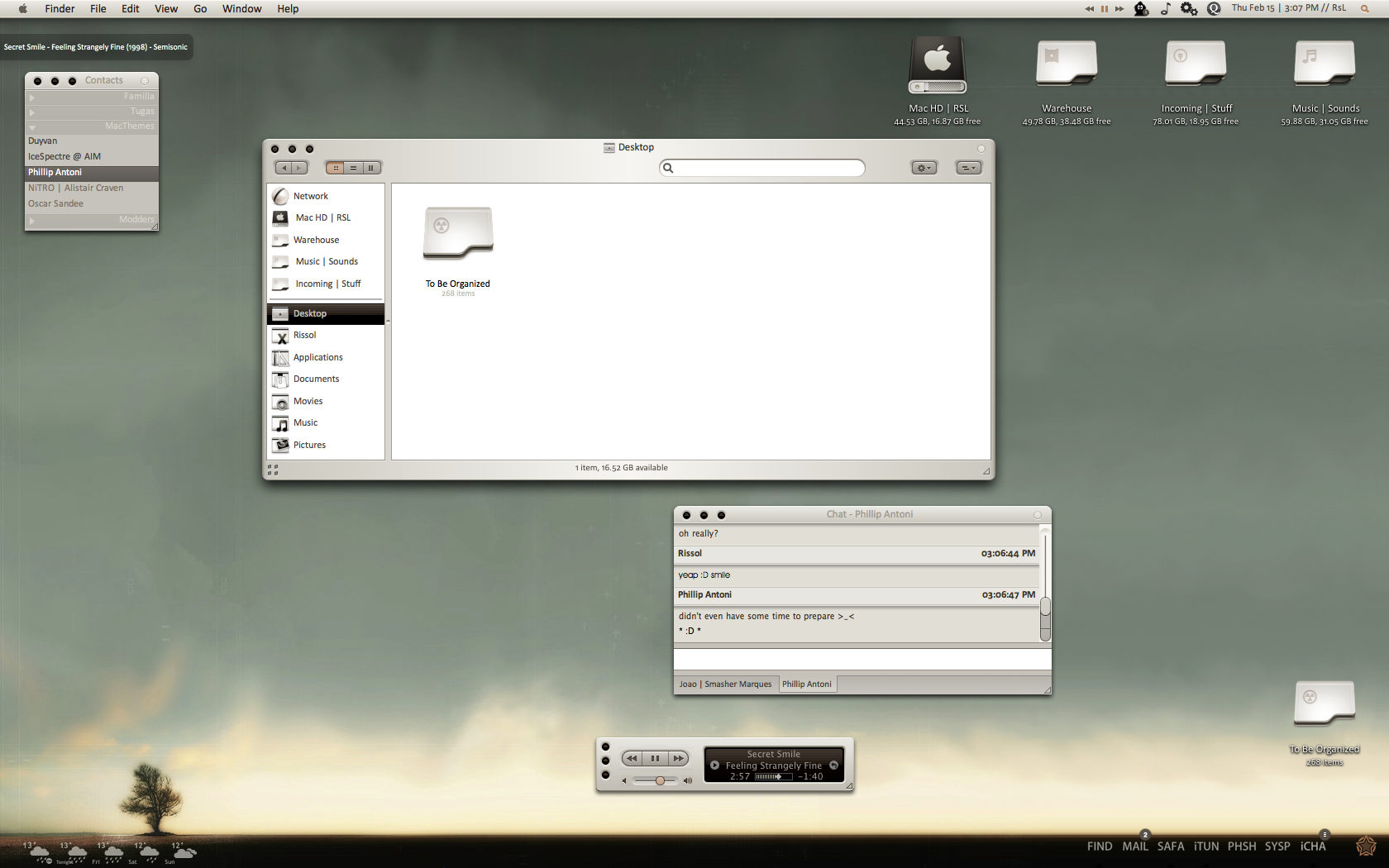
Task: Select contact IceSpectre @ AIM
Action: pyautogui.click(x=92, y=156)
